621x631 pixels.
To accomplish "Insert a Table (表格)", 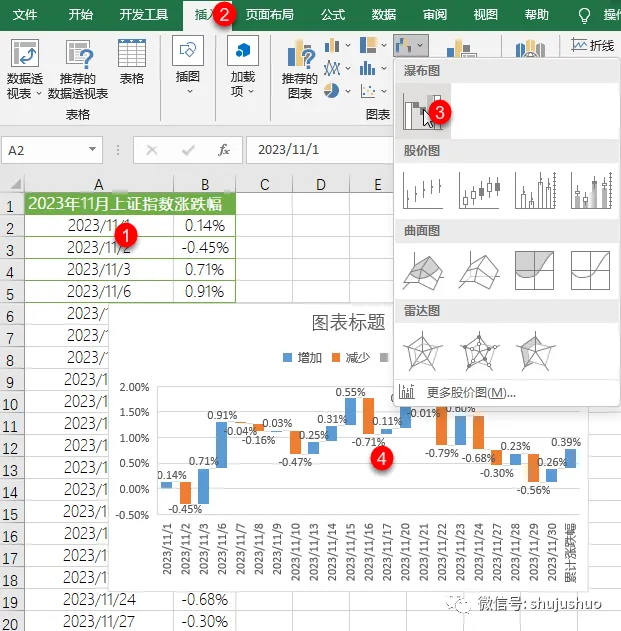I will tap(132, 62).
